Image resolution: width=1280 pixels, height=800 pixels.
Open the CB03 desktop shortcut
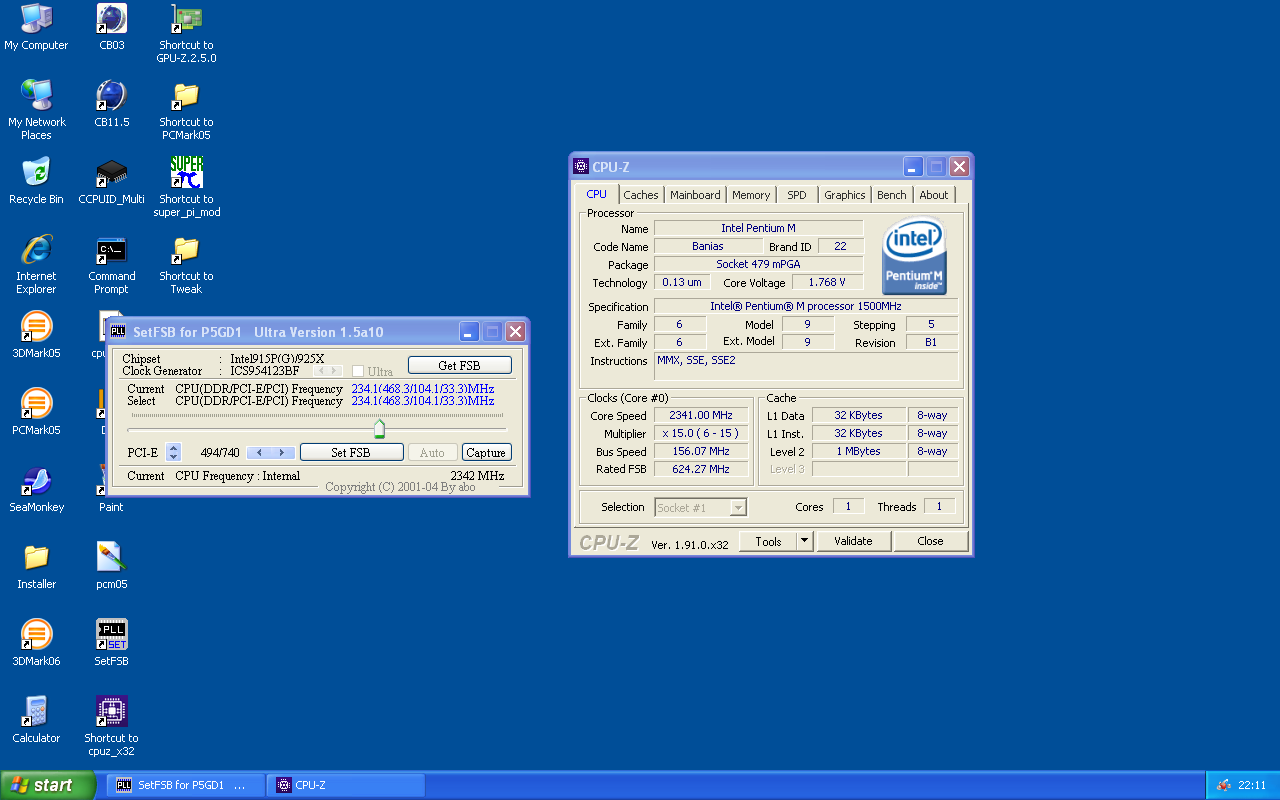pyautogui.click(x=111, y=27)
